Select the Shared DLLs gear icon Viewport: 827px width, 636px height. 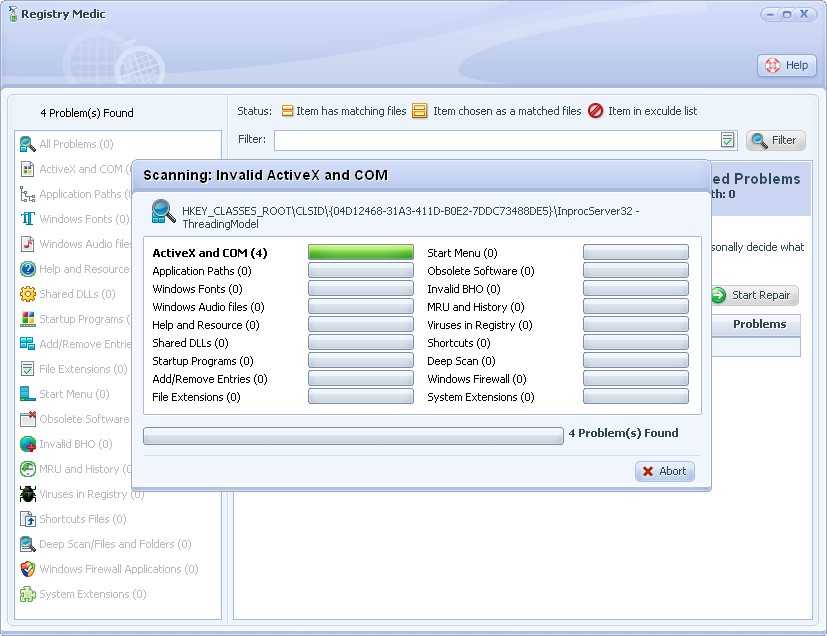(27, 294)
